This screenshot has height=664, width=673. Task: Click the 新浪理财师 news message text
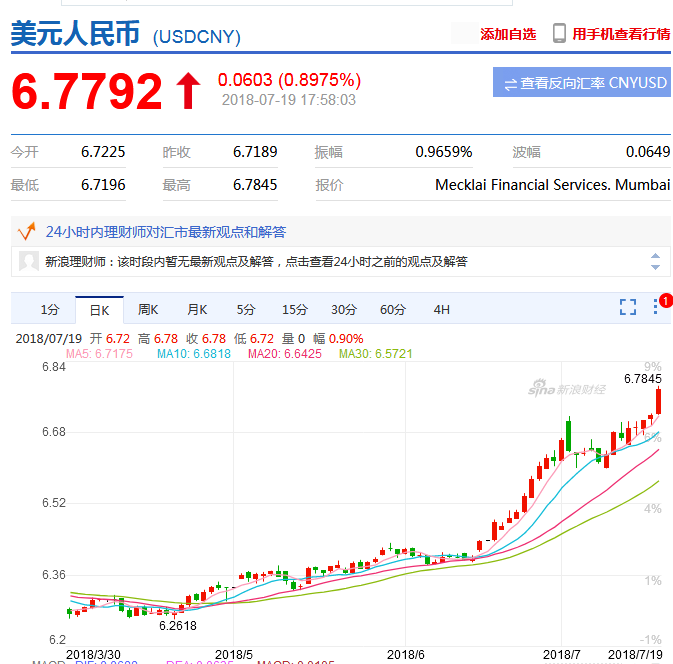[x=256, y=261]
